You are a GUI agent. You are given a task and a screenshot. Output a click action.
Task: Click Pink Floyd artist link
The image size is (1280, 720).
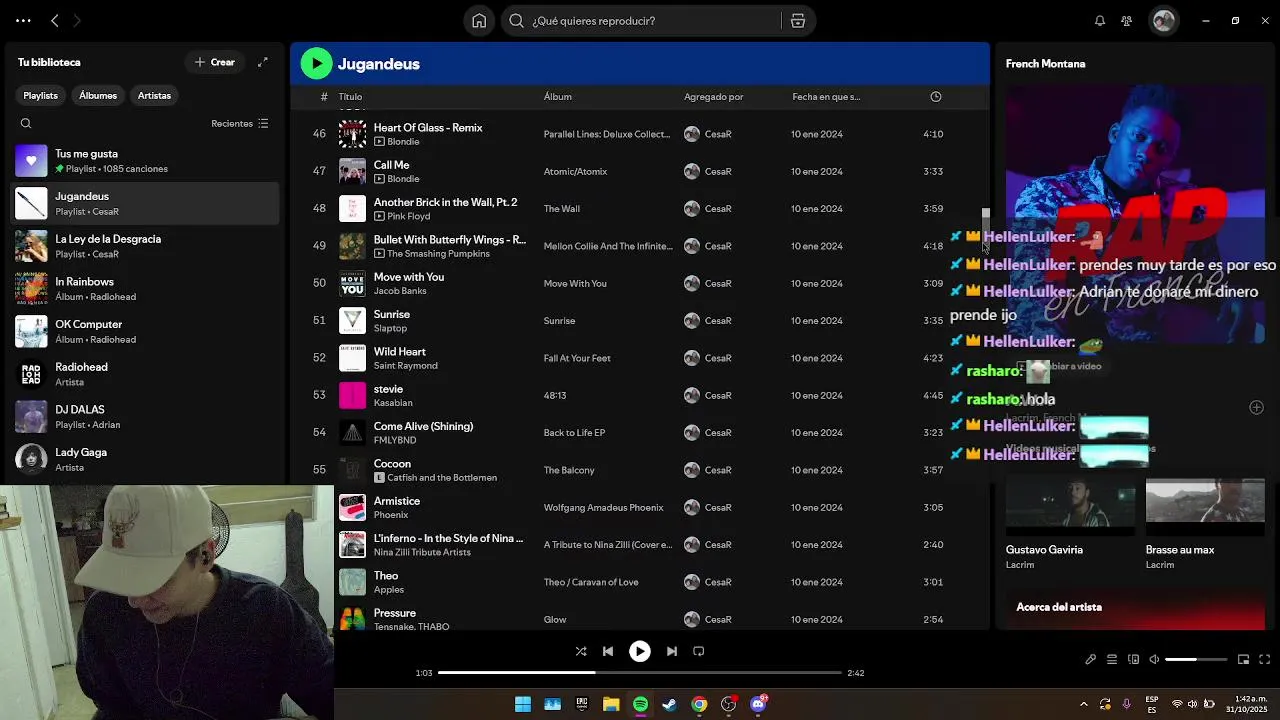tap(408, 217)
